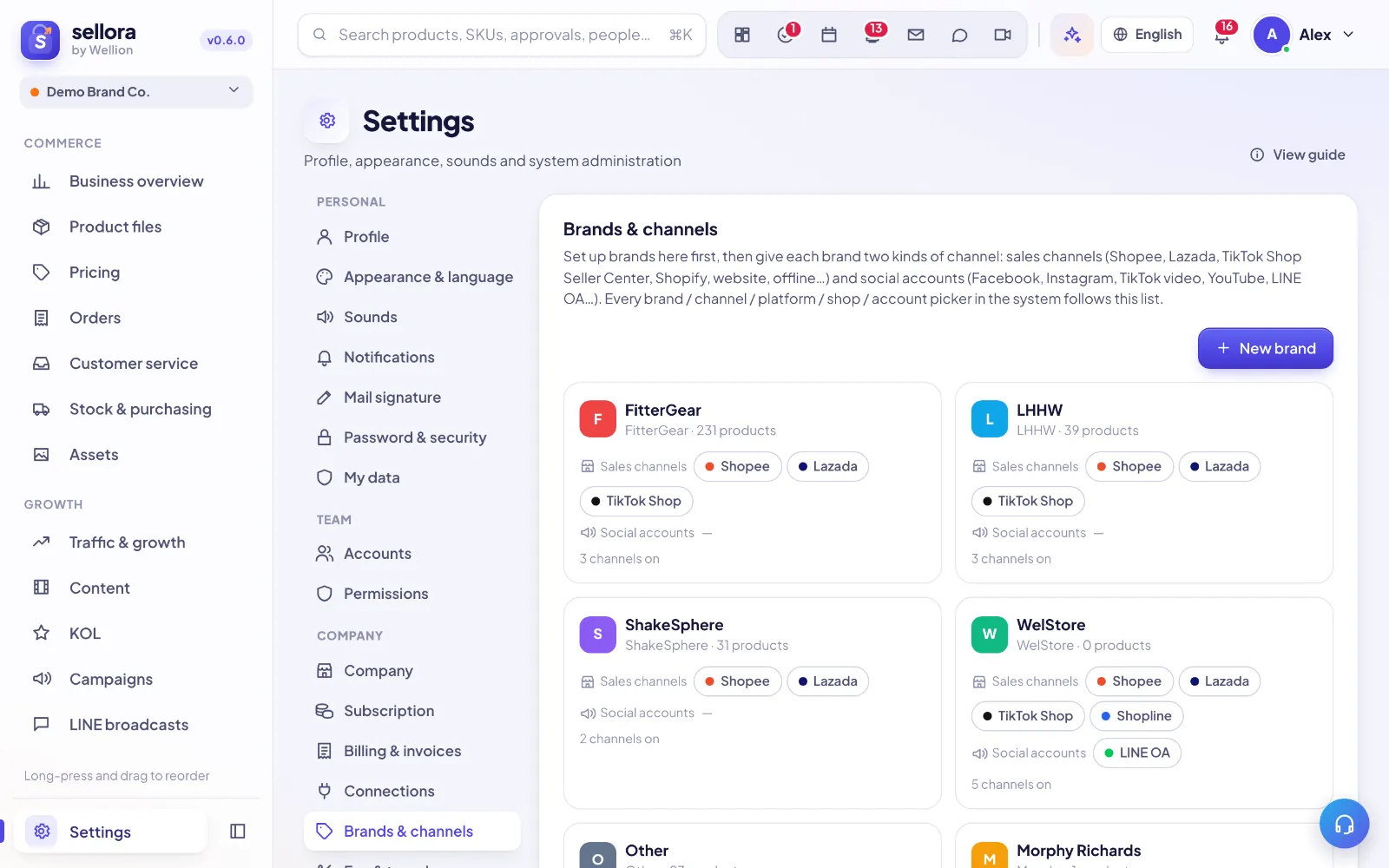Open Business overview in sidebar

pos(136,181)
